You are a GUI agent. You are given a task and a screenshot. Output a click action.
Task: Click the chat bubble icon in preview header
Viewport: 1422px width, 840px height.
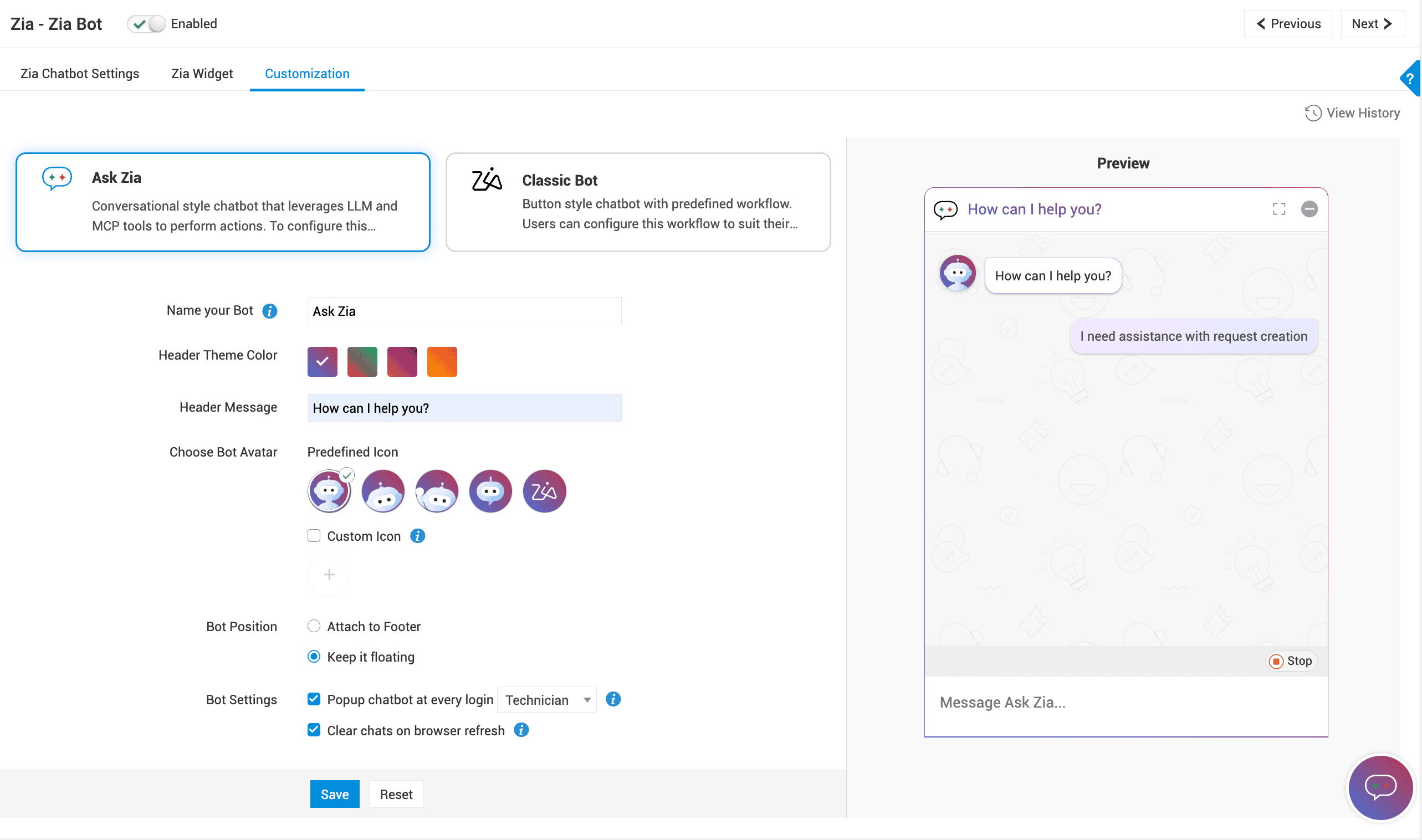[946, 210]
